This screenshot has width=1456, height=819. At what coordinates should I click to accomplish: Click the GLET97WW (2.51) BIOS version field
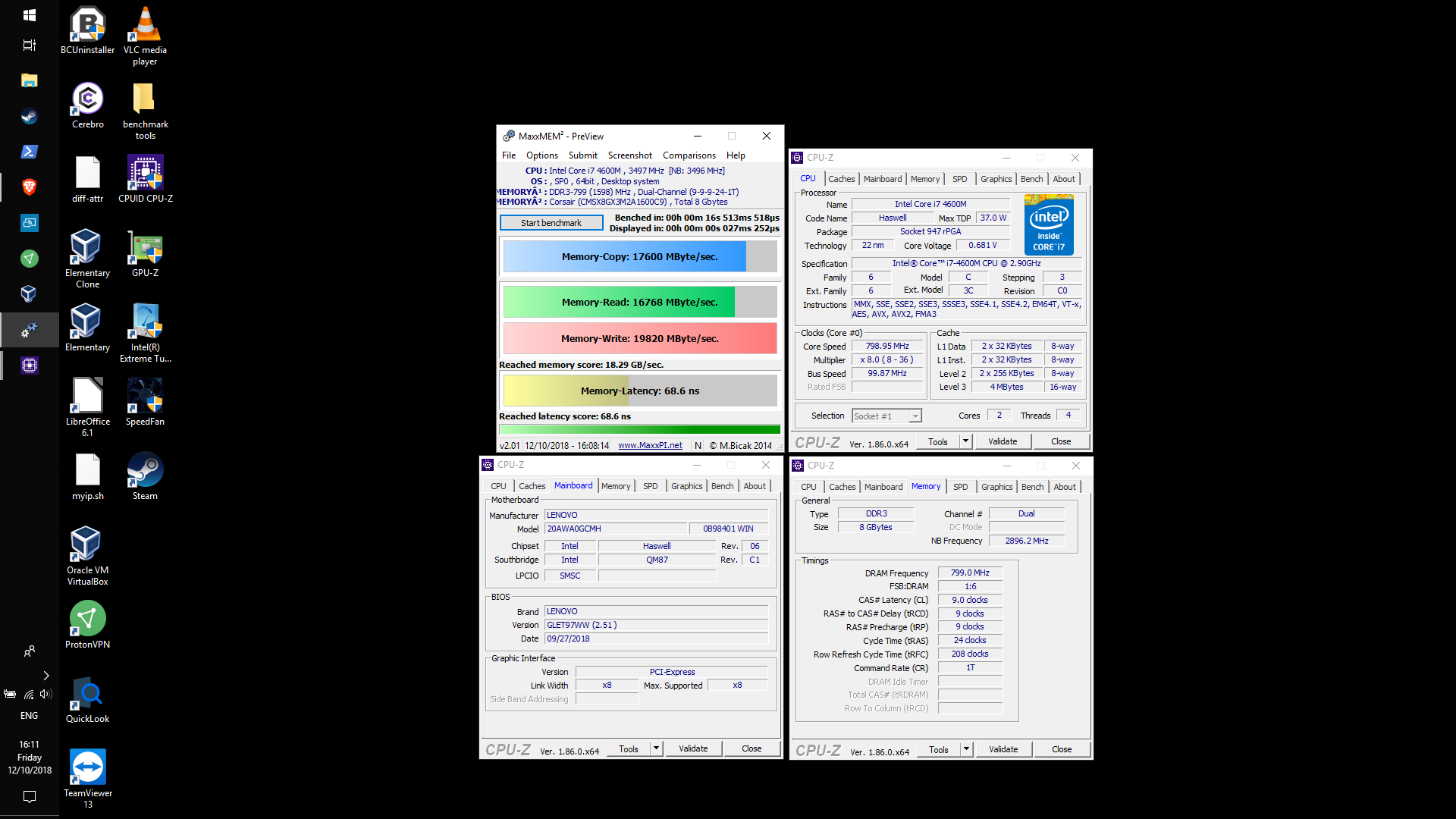(x=656, y=625)
